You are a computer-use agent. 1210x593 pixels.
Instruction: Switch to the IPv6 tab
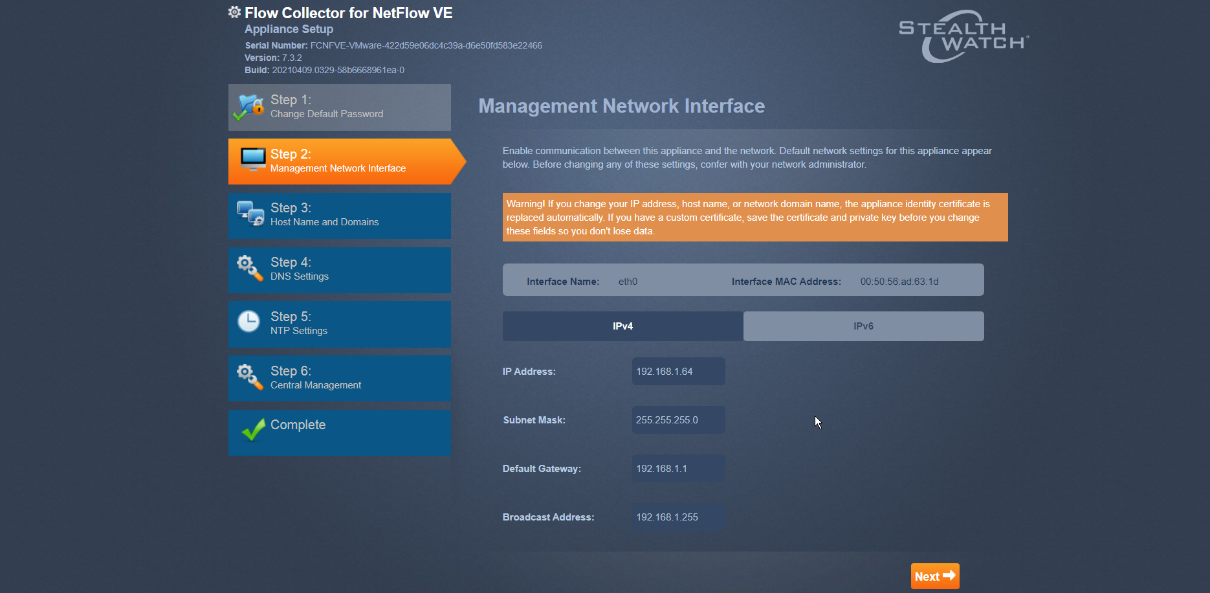click(864, 326)
